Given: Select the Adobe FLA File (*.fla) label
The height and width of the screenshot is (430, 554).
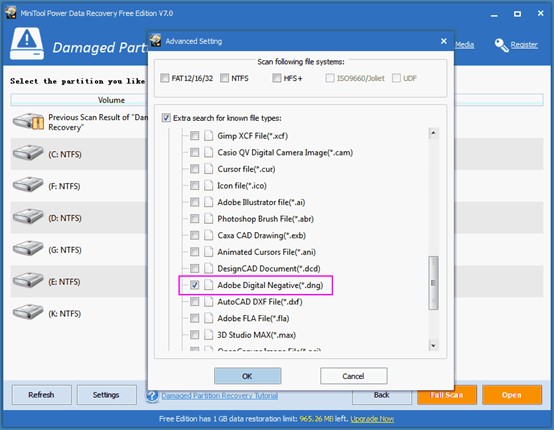Looking at the screenshot, I should 253,318.
